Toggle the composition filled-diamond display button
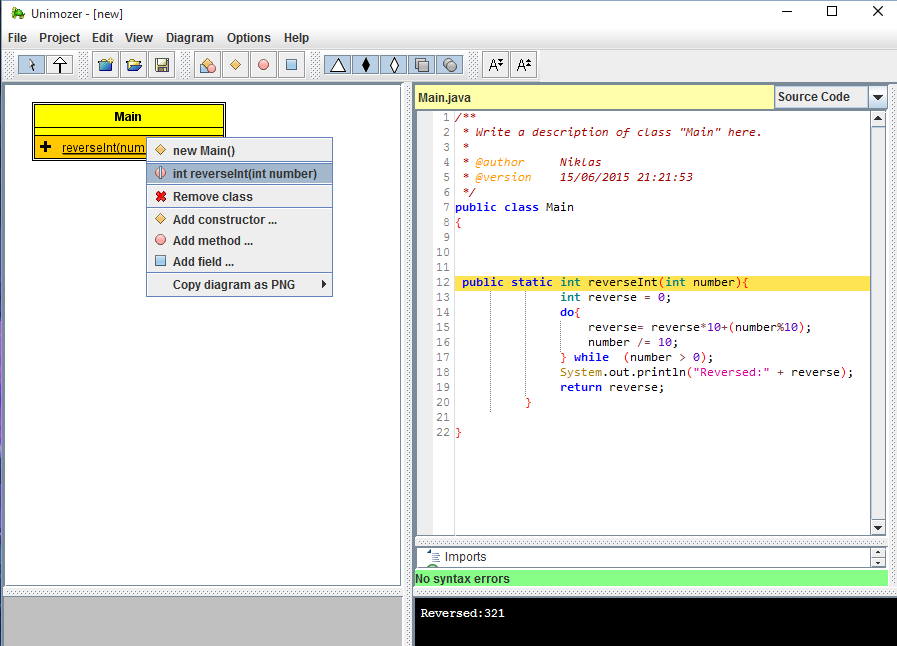 [366, 65]
